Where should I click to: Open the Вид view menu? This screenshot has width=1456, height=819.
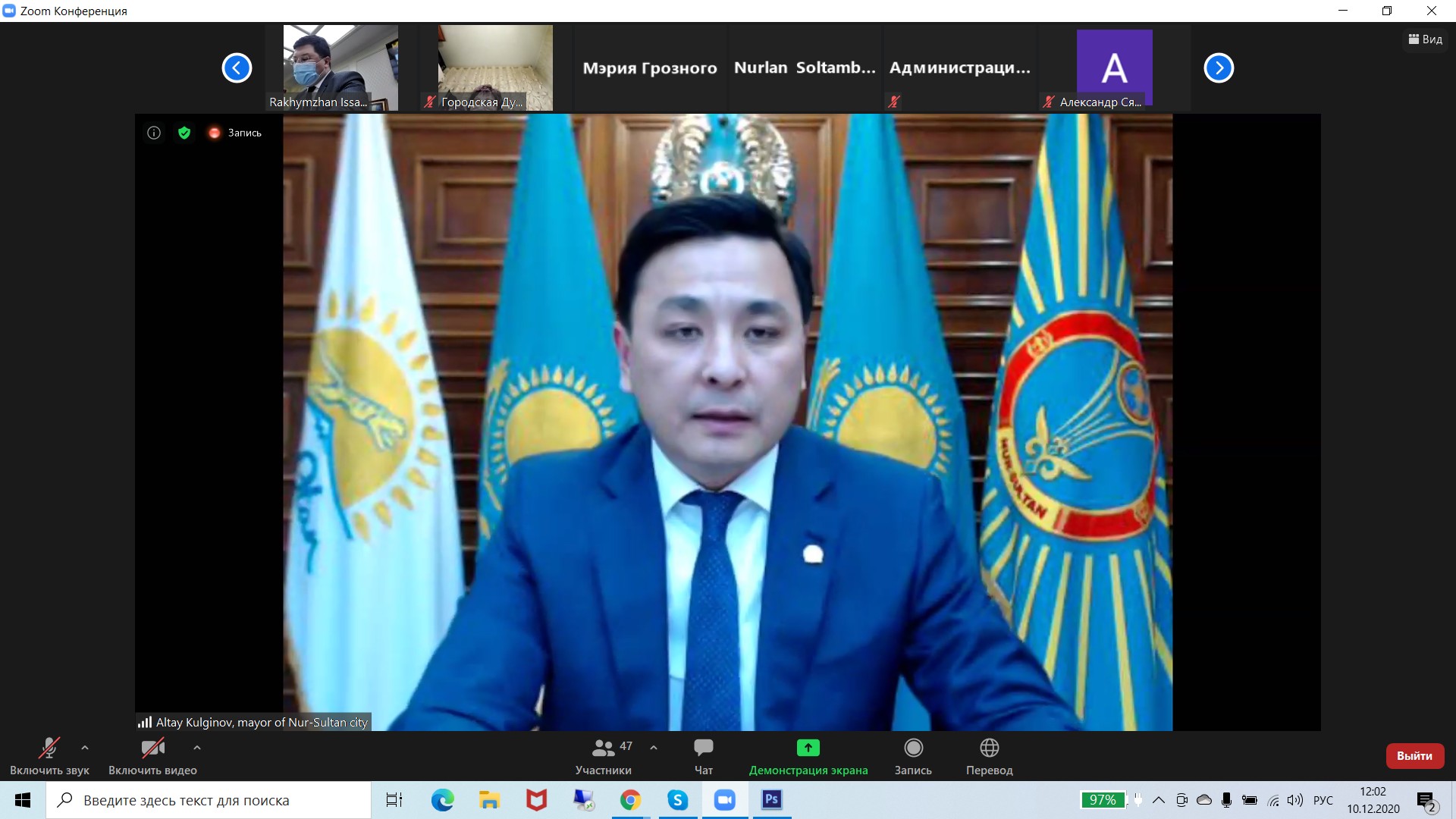1426,39
